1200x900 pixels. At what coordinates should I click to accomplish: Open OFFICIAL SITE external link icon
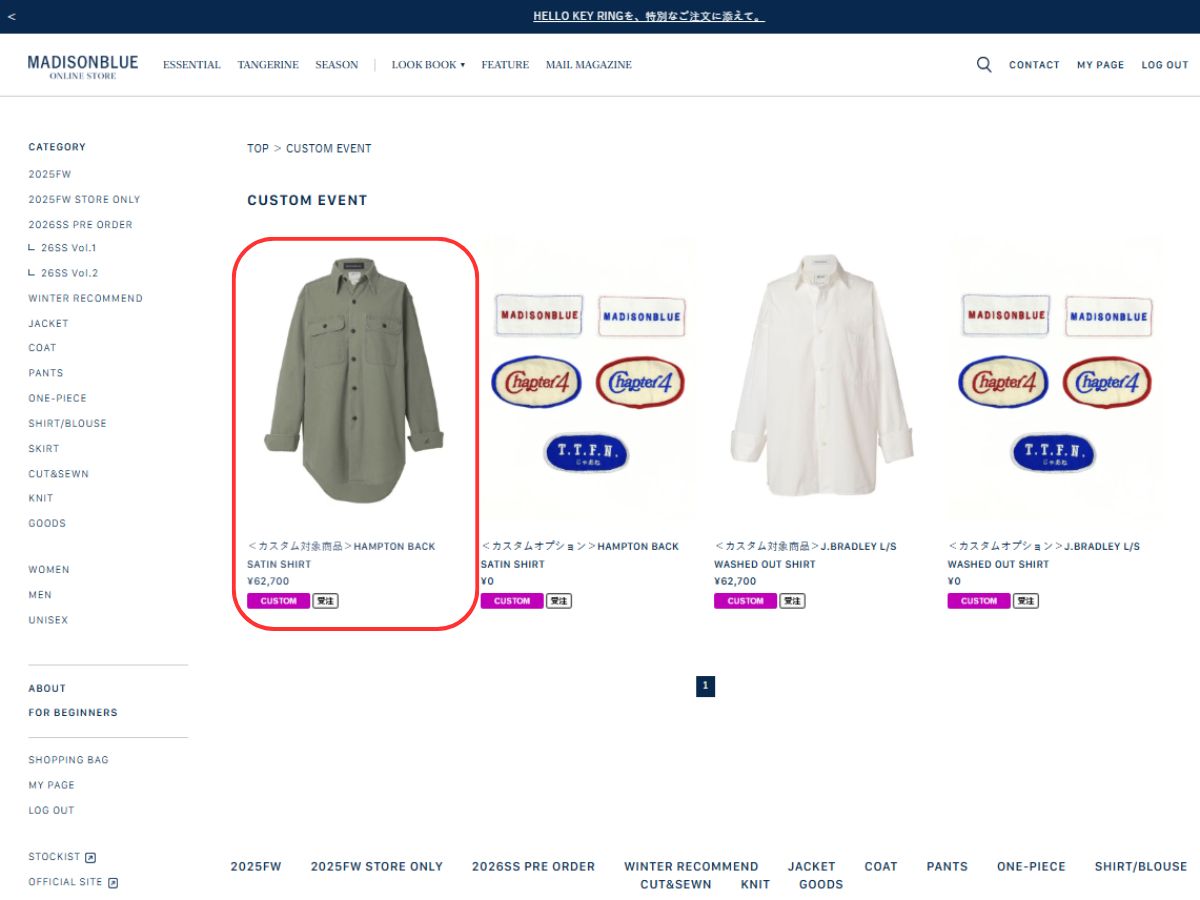[113, 882]
